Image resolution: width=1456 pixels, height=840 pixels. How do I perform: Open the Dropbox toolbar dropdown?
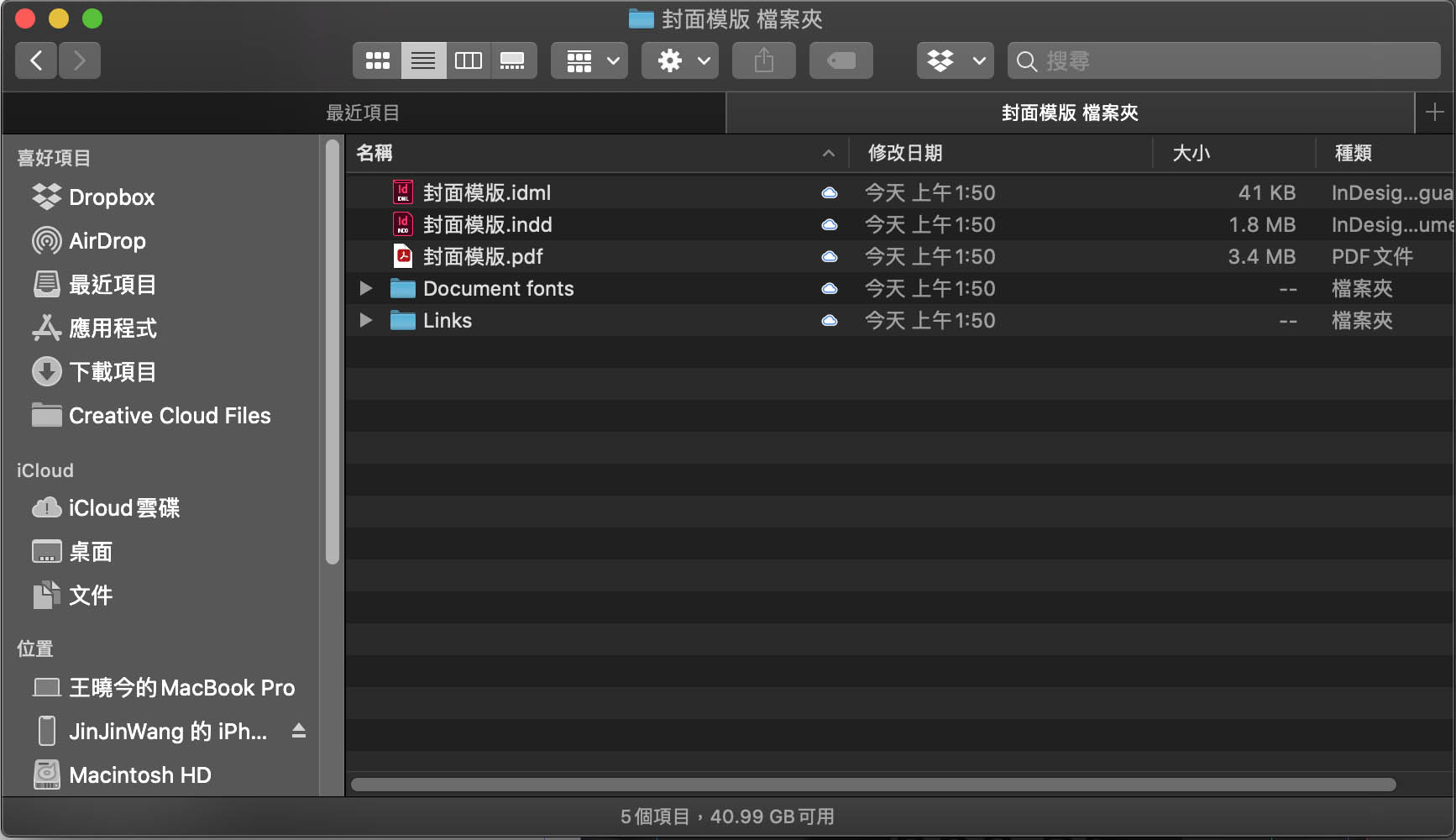click(x=955, y=60)
